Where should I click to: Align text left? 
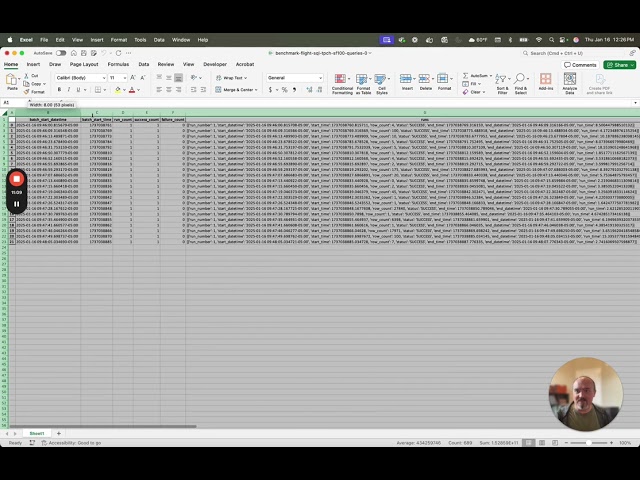pyautogui.click(x=159, y=89)
